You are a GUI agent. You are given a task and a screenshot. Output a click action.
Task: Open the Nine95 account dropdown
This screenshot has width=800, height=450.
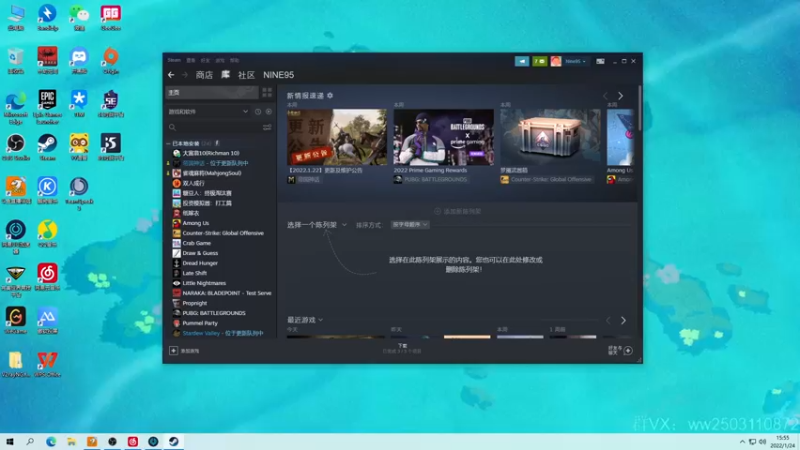575,61
